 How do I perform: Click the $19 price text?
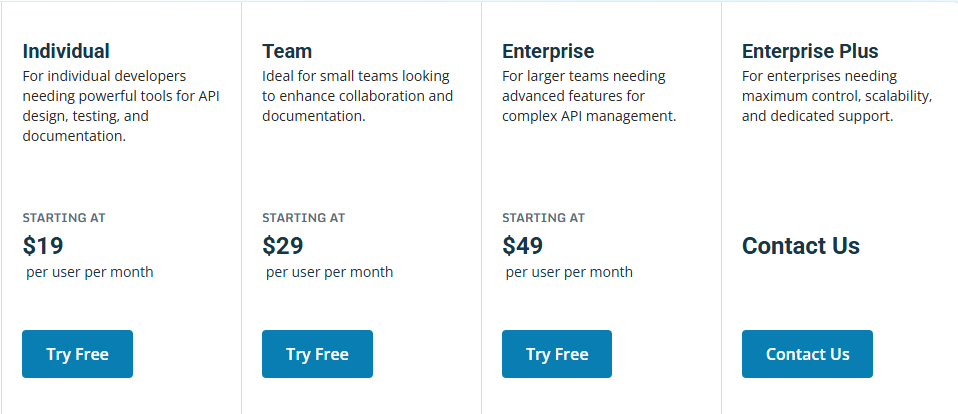pyautogui.click(x=43, y=245)
